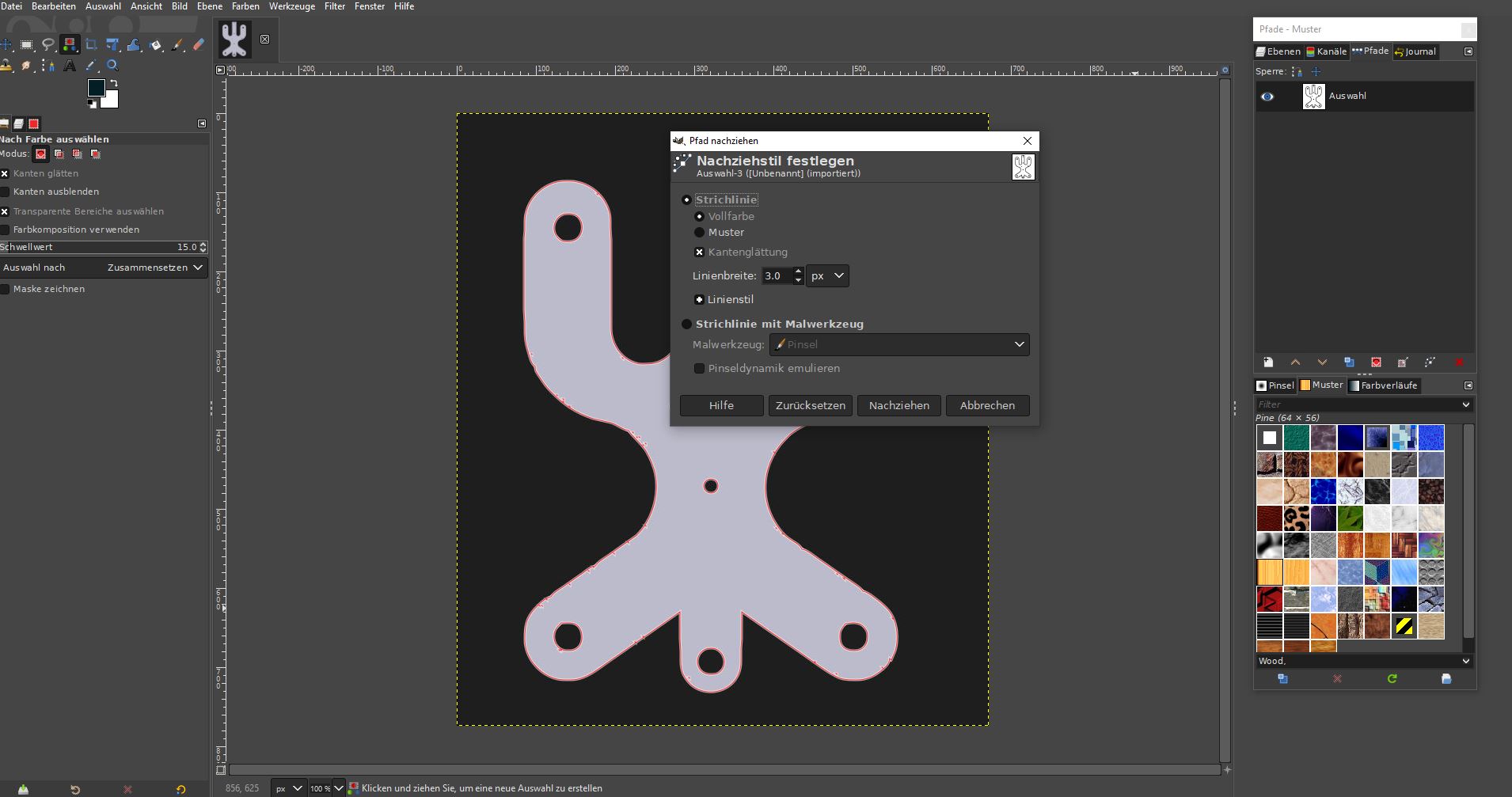1512x797 pixels.
Task: Activate the Zoom magnifier tool
Action: [112, 66]
